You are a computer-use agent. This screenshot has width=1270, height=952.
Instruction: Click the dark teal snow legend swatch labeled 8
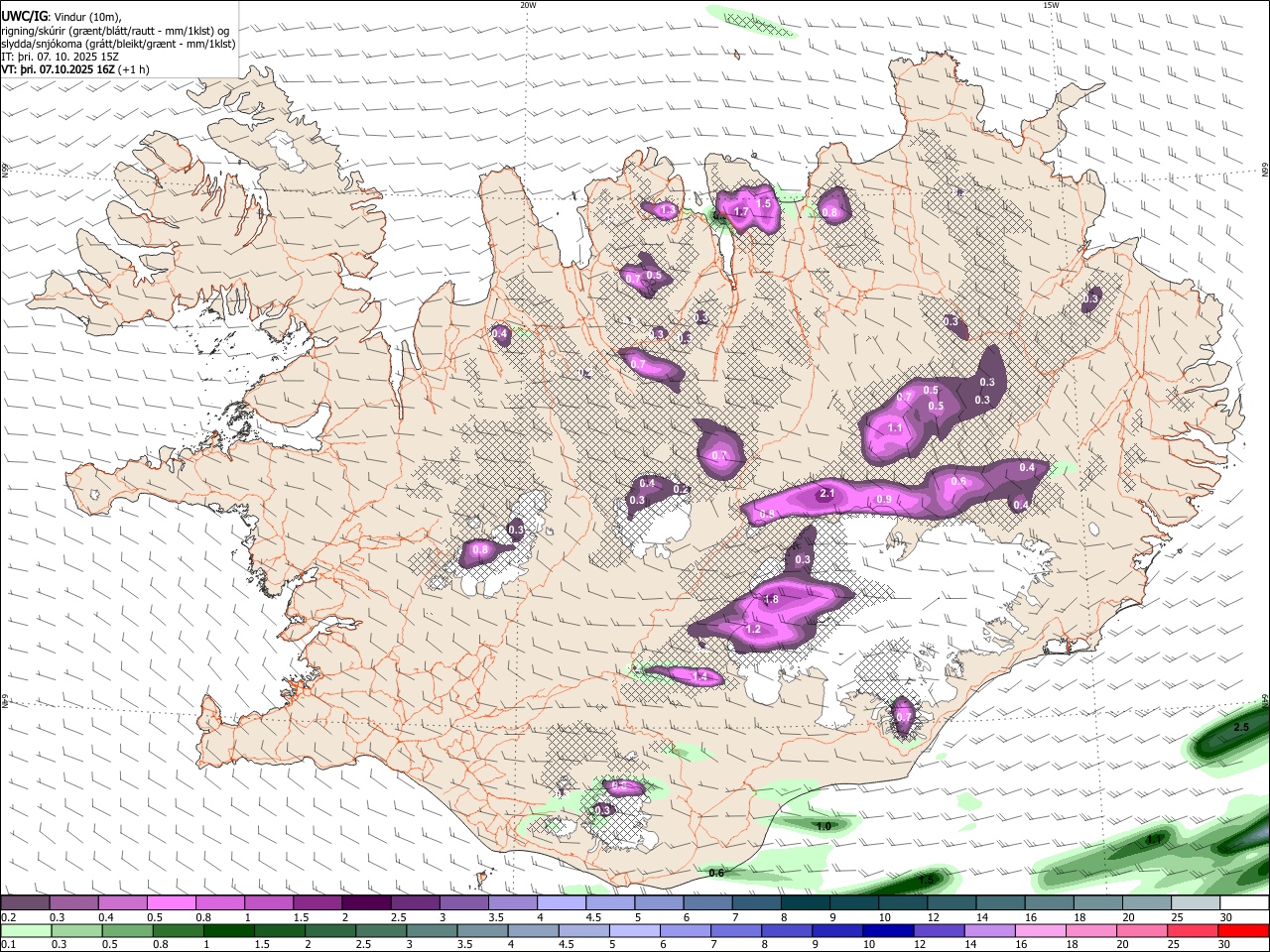click(x=805, y=903)
